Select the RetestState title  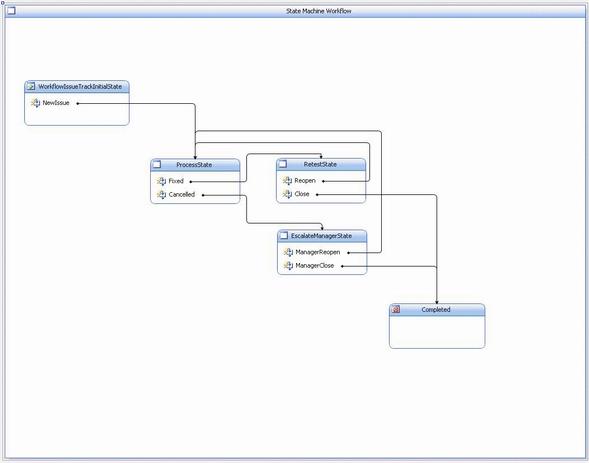[x=320, y=164]
